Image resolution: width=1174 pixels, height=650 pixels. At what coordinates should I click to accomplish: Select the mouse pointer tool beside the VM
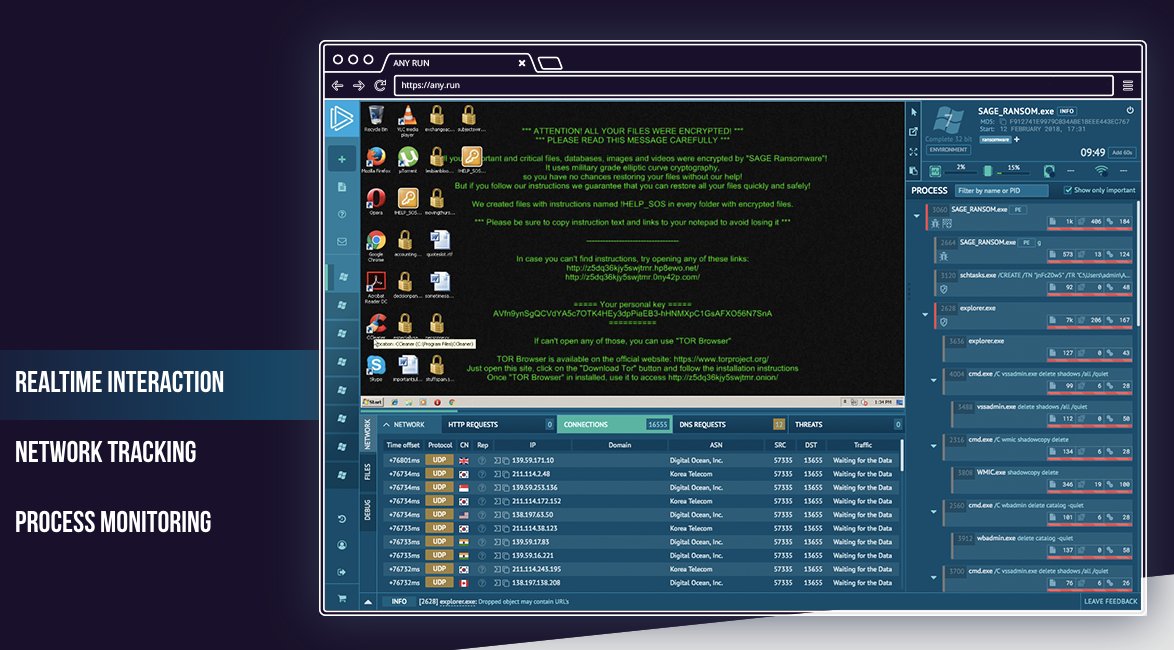pos(913,112)
